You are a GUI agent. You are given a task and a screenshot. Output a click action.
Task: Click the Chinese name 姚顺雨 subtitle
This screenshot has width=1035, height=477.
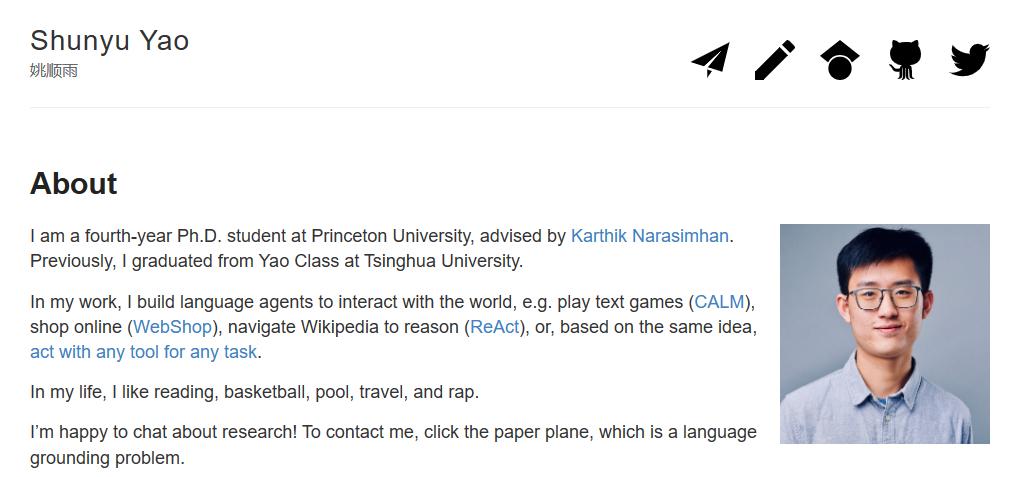pyautogui.click(x=54, y=71)
